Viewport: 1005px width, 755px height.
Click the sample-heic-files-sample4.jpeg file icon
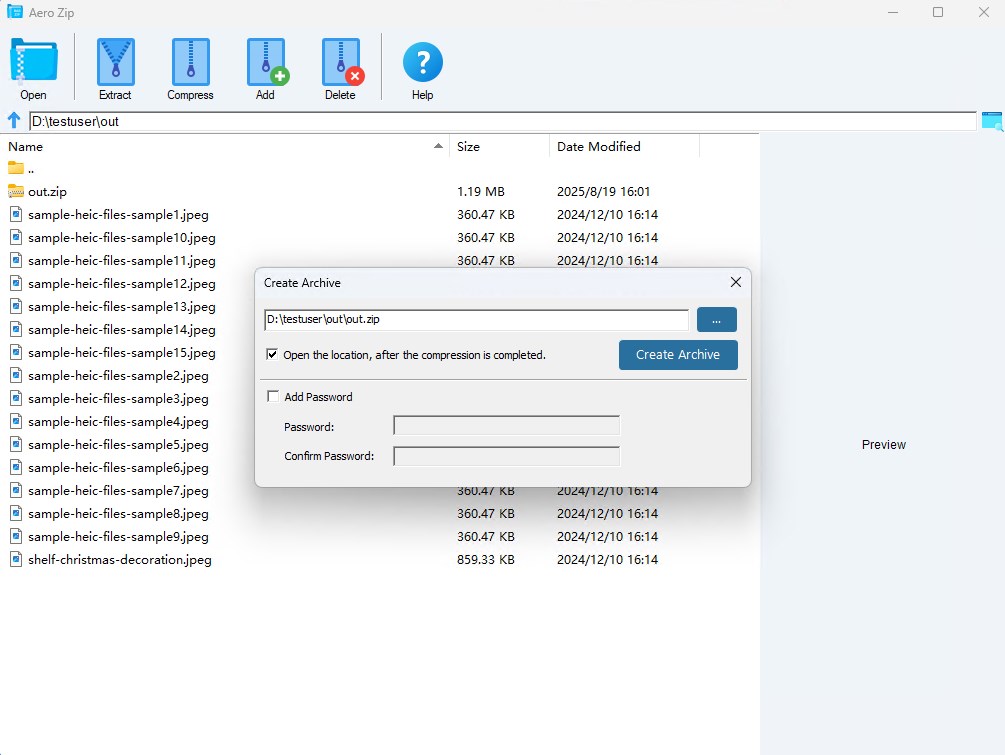click(16, 422)
